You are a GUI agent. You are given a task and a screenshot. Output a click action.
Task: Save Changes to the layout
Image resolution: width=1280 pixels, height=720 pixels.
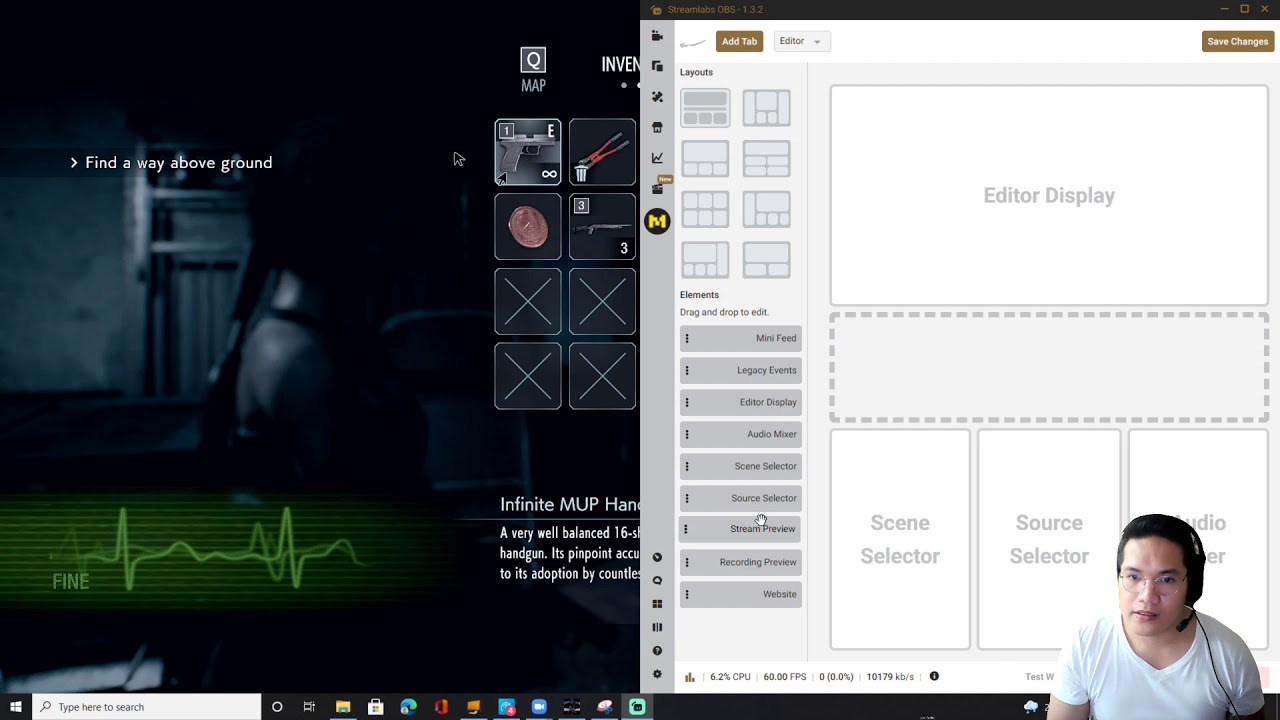1237,41
